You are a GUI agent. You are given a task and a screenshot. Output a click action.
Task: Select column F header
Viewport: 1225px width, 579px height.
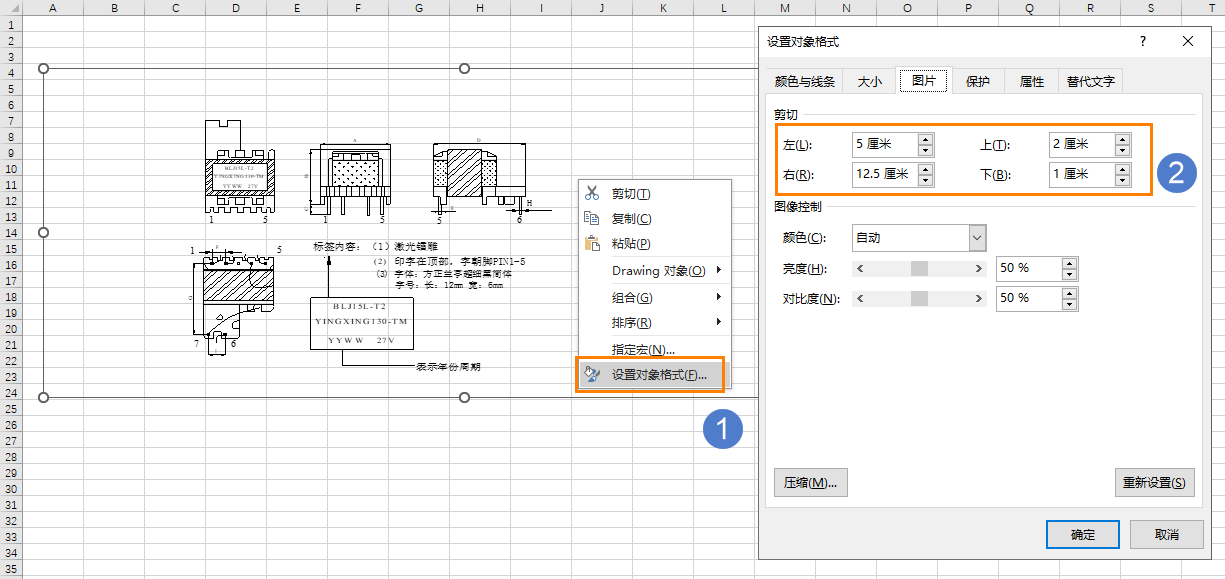(x=358, y=8)
